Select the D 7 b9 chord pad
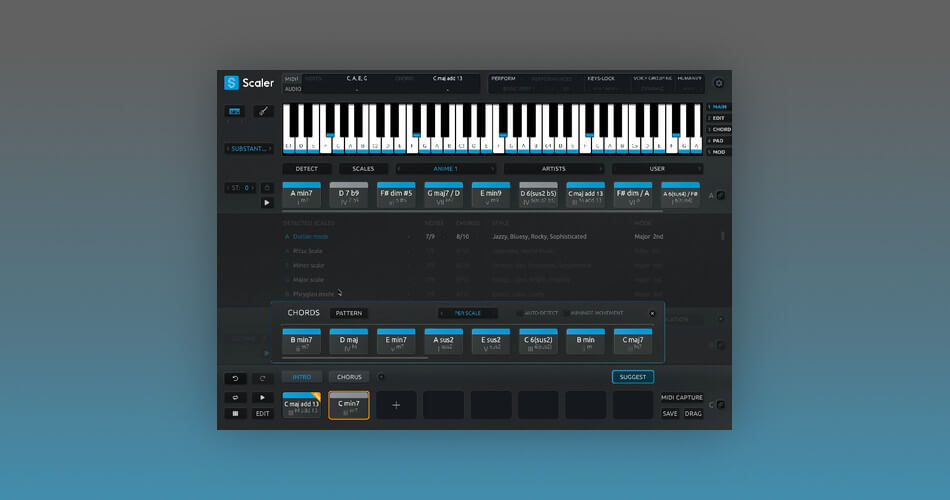The width and height of the screenshot is (950, 500). (x=349, y=195)
